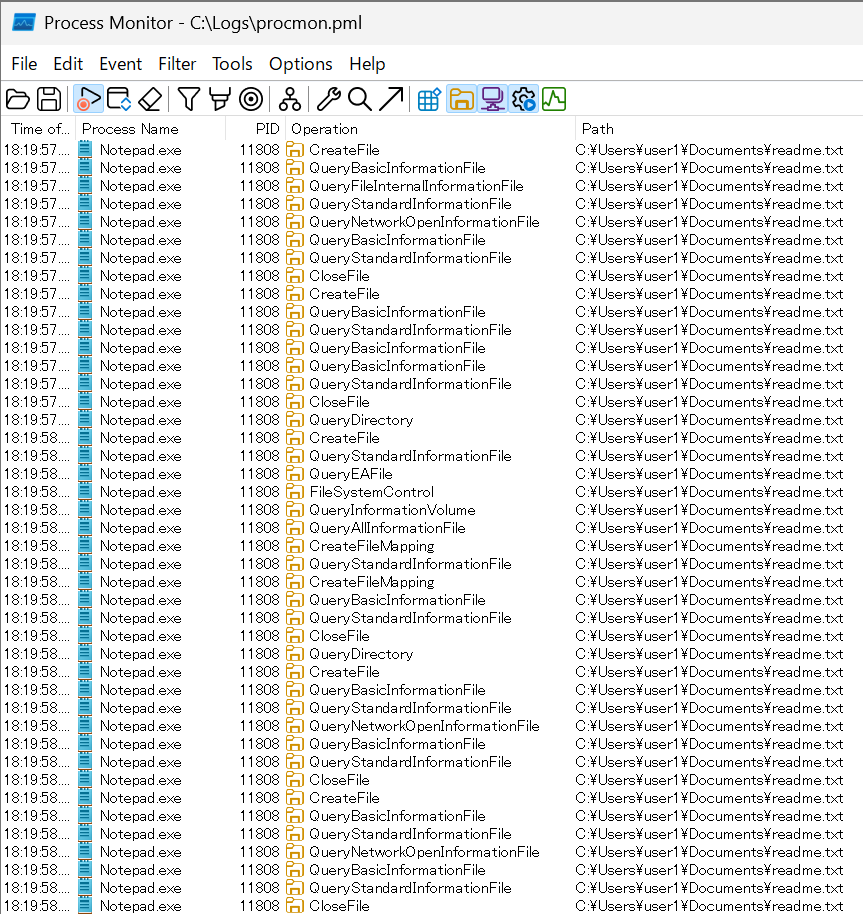This screenshot has width=863, height=914.
Task: Use Jump To target location arrow
Action: [x=389, y=99]
